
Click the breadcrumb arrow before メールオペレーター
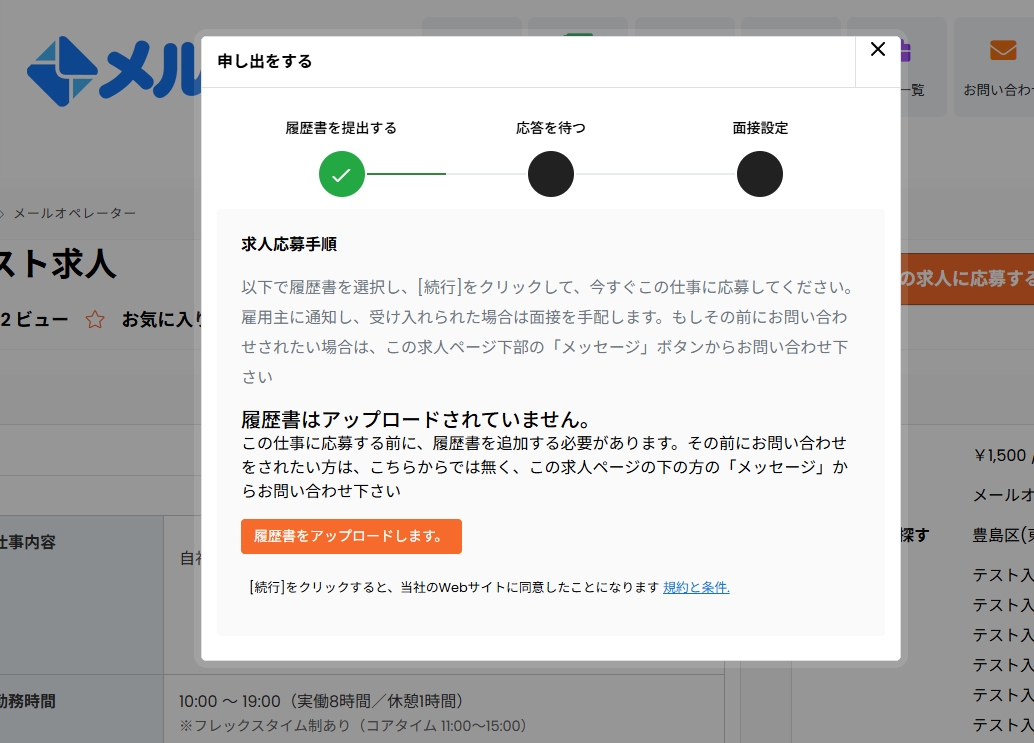point(4,213)
